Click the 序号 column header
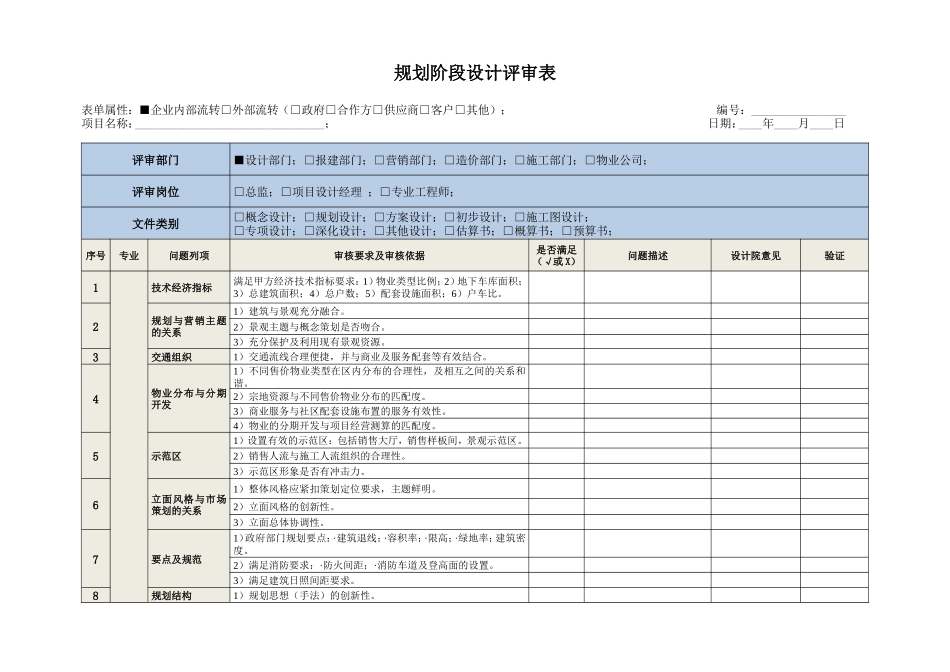Viewport: 950px width, 672px height. [x=96, y=256]
